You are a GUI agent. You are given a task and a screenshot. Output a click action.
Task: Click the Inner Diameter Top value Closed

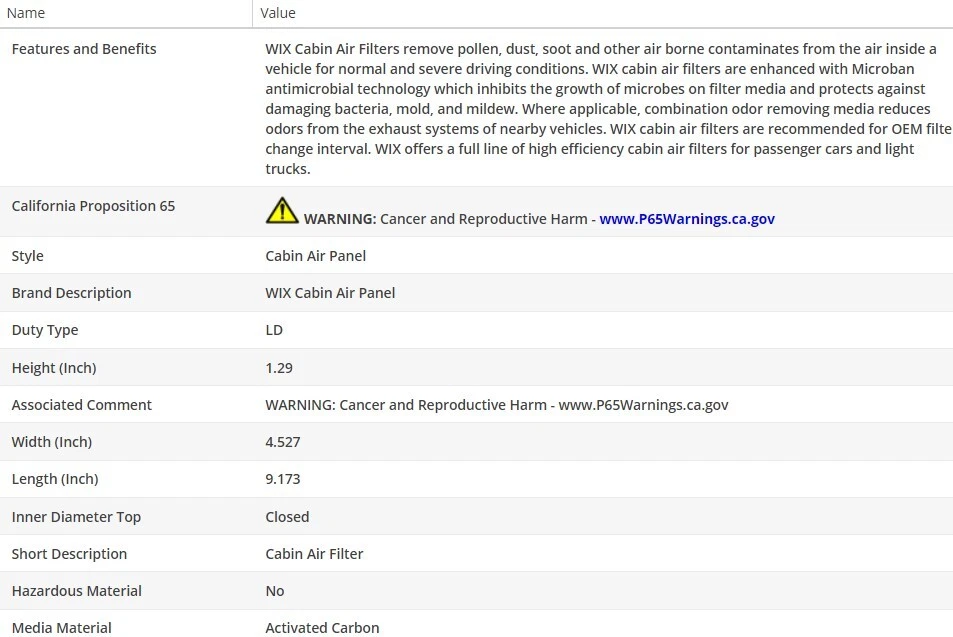coord(287,517)
